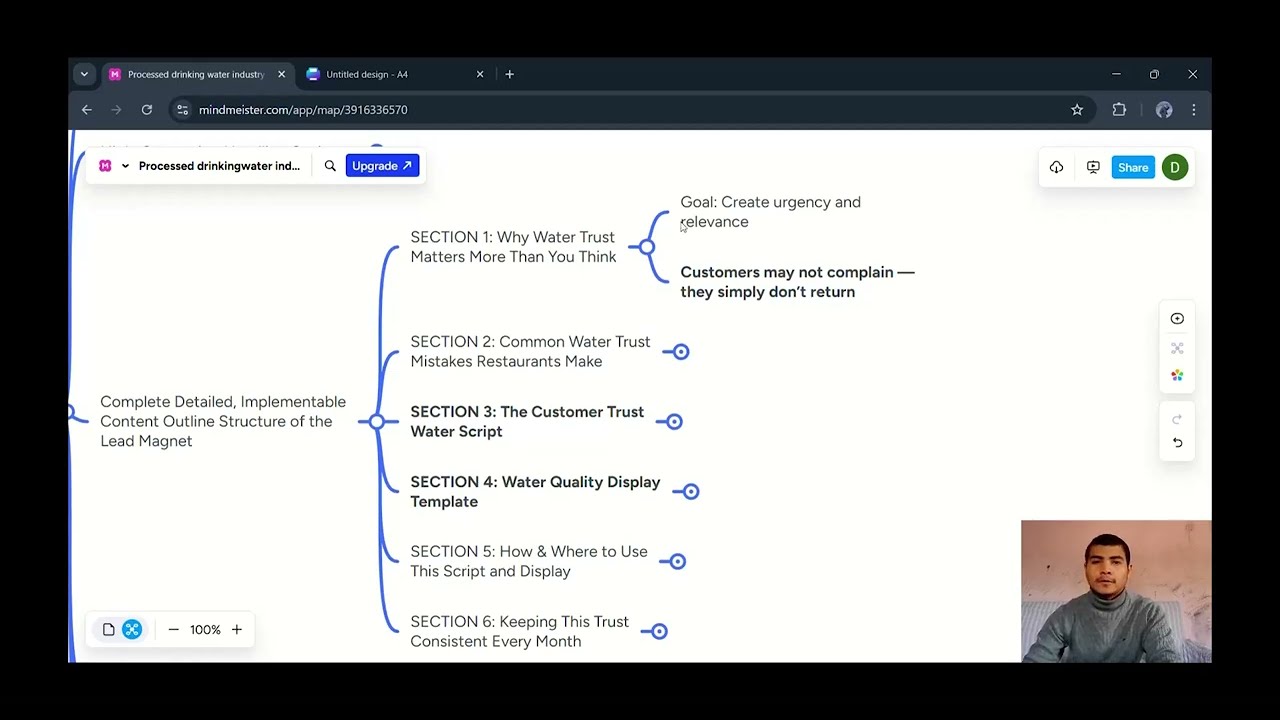The image size is (1280, 720).
Task: Switch to mind map view icon
Action: tap(132, 629)
